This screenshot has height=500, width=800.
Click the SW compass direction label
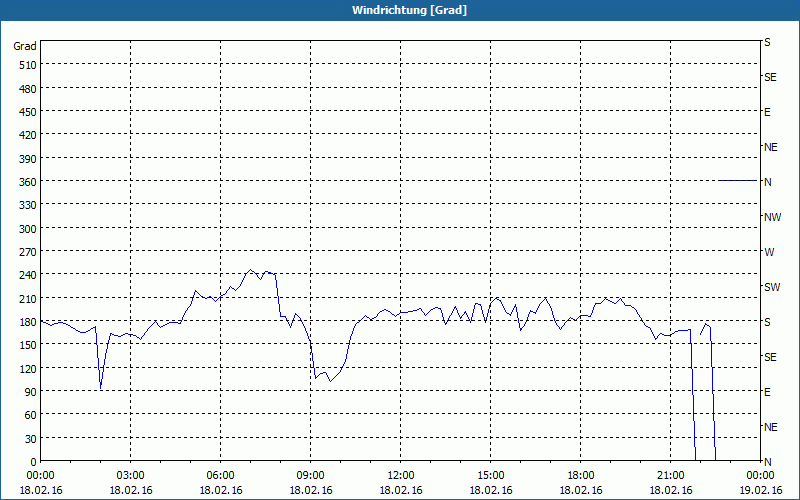pyautogui.click(x=772, y=287)
